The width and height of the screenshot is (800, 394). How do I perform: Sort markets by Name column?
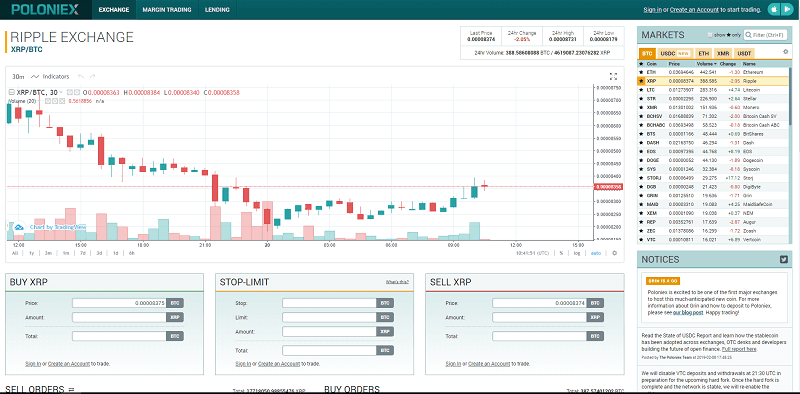(x=749, y=64)
